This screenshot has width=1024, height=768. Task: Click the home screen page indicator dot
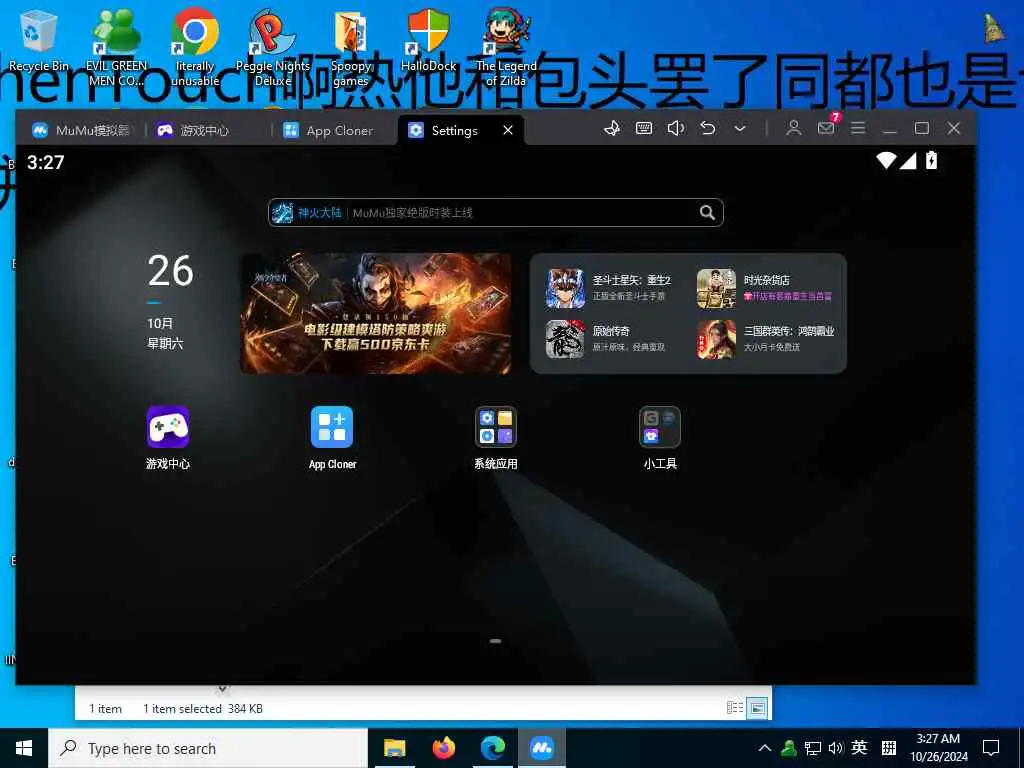tap(495, 641)
